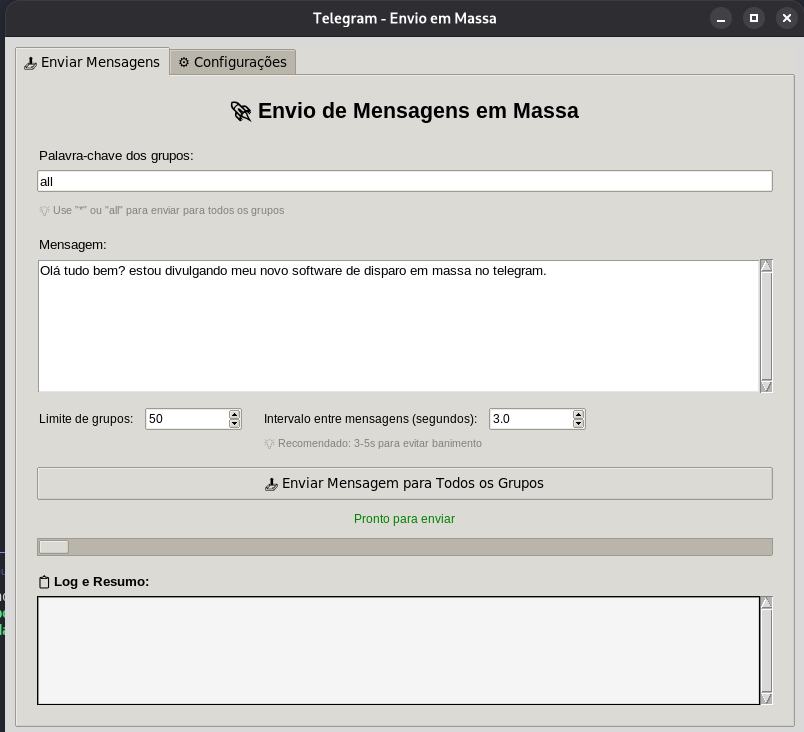Click the scrollbar of the log area
This screenshot has height=732, width=804.
(x=766, y=650)
